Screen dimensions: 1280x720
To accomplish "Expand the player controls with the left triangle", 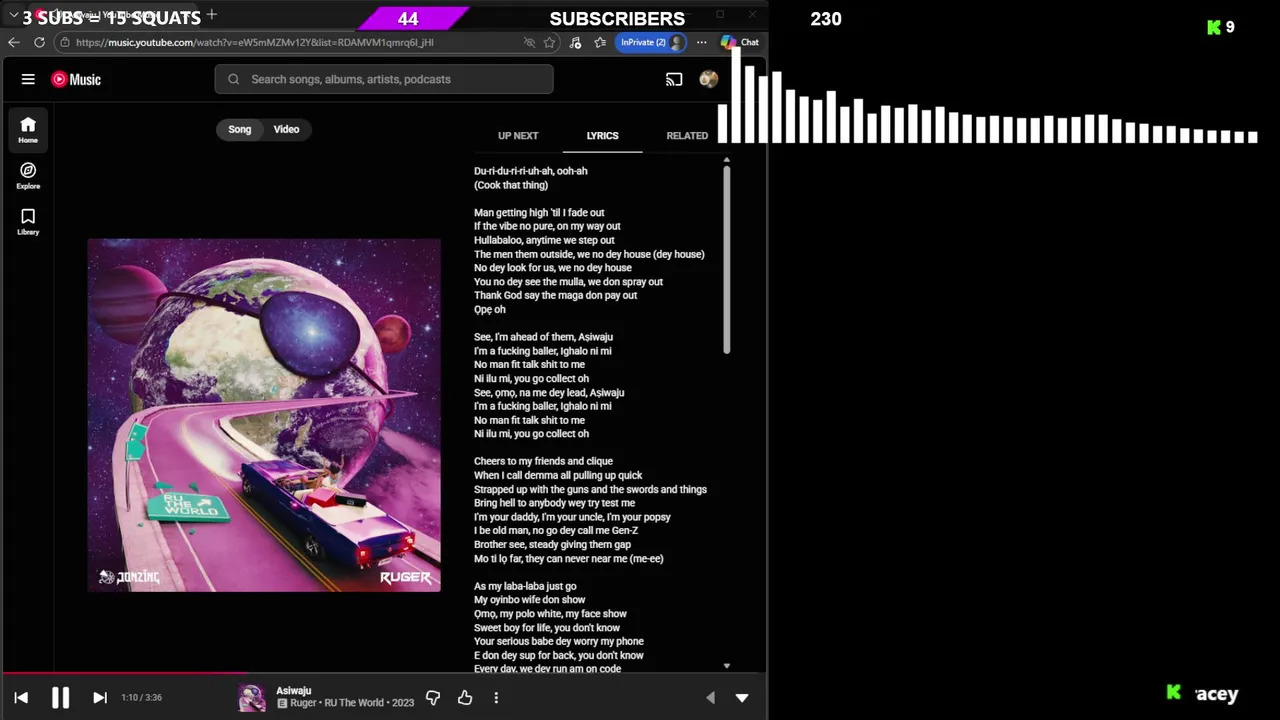I will coord(710,698).
